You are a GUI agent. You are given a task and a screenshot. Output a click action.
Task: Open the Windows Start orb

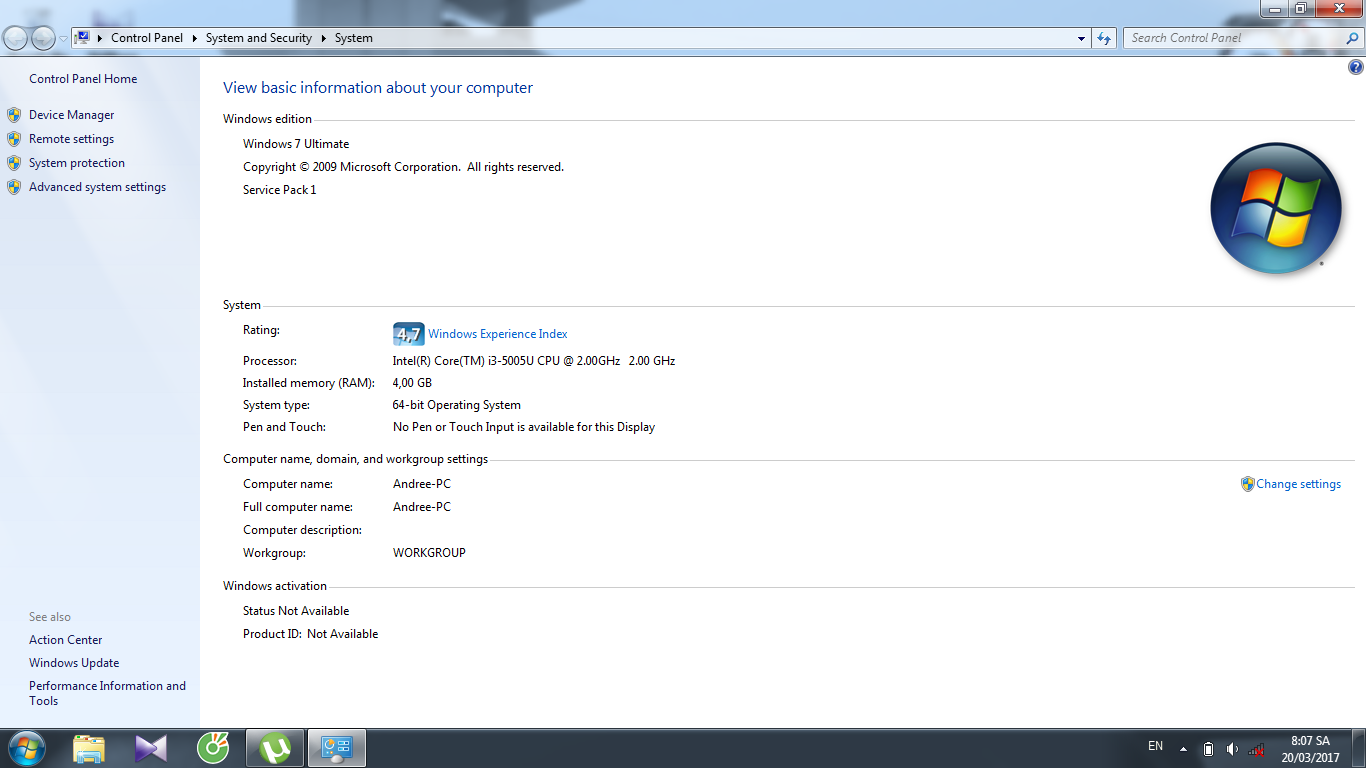(x=26, y=748)
